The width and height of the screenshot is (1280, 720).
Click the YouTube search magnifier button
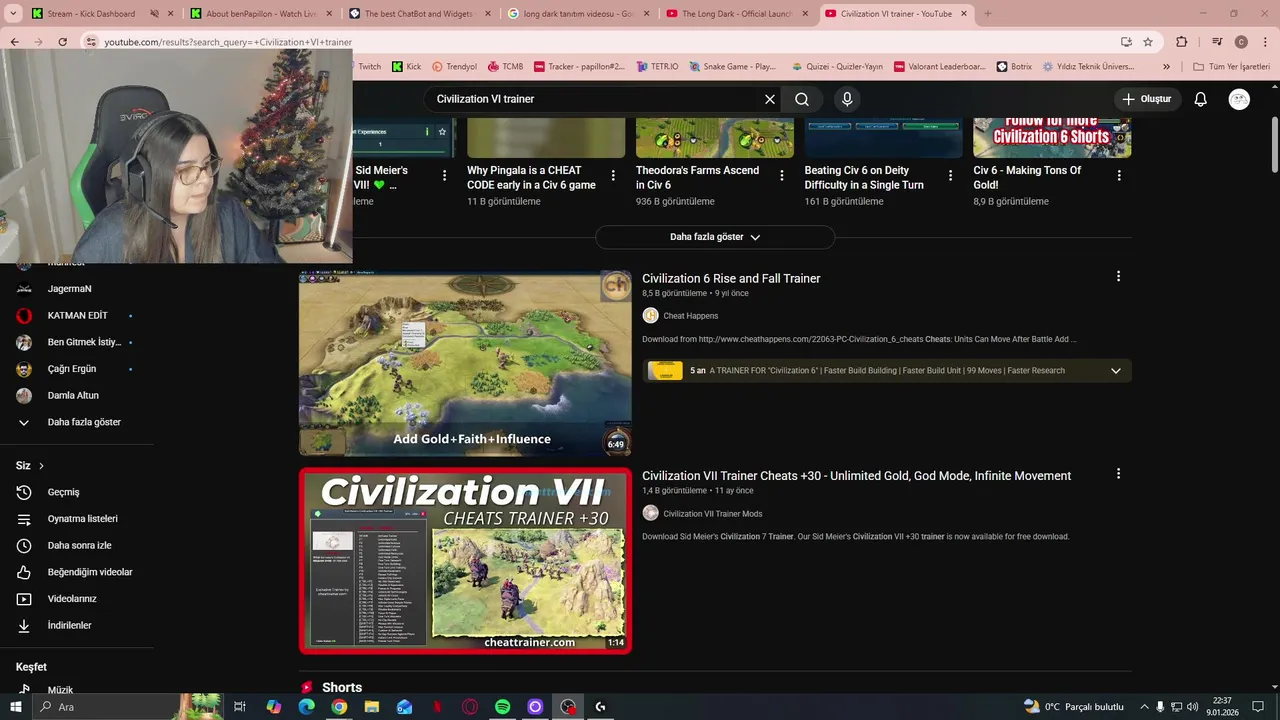tap(802, 99)
